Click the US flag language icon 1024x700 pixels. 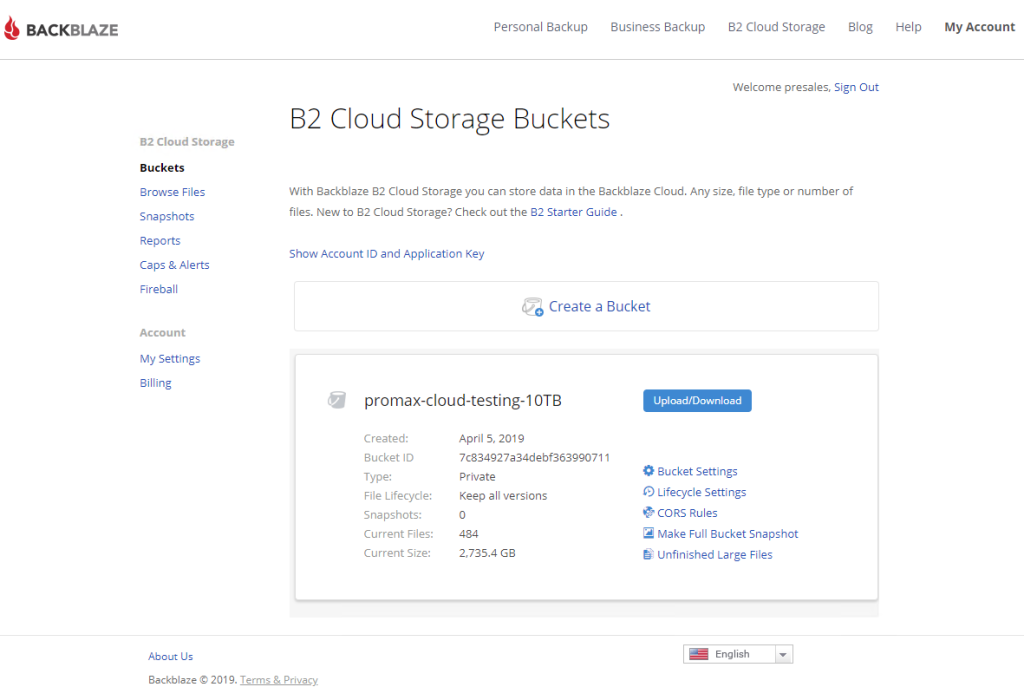click(699, 654)
